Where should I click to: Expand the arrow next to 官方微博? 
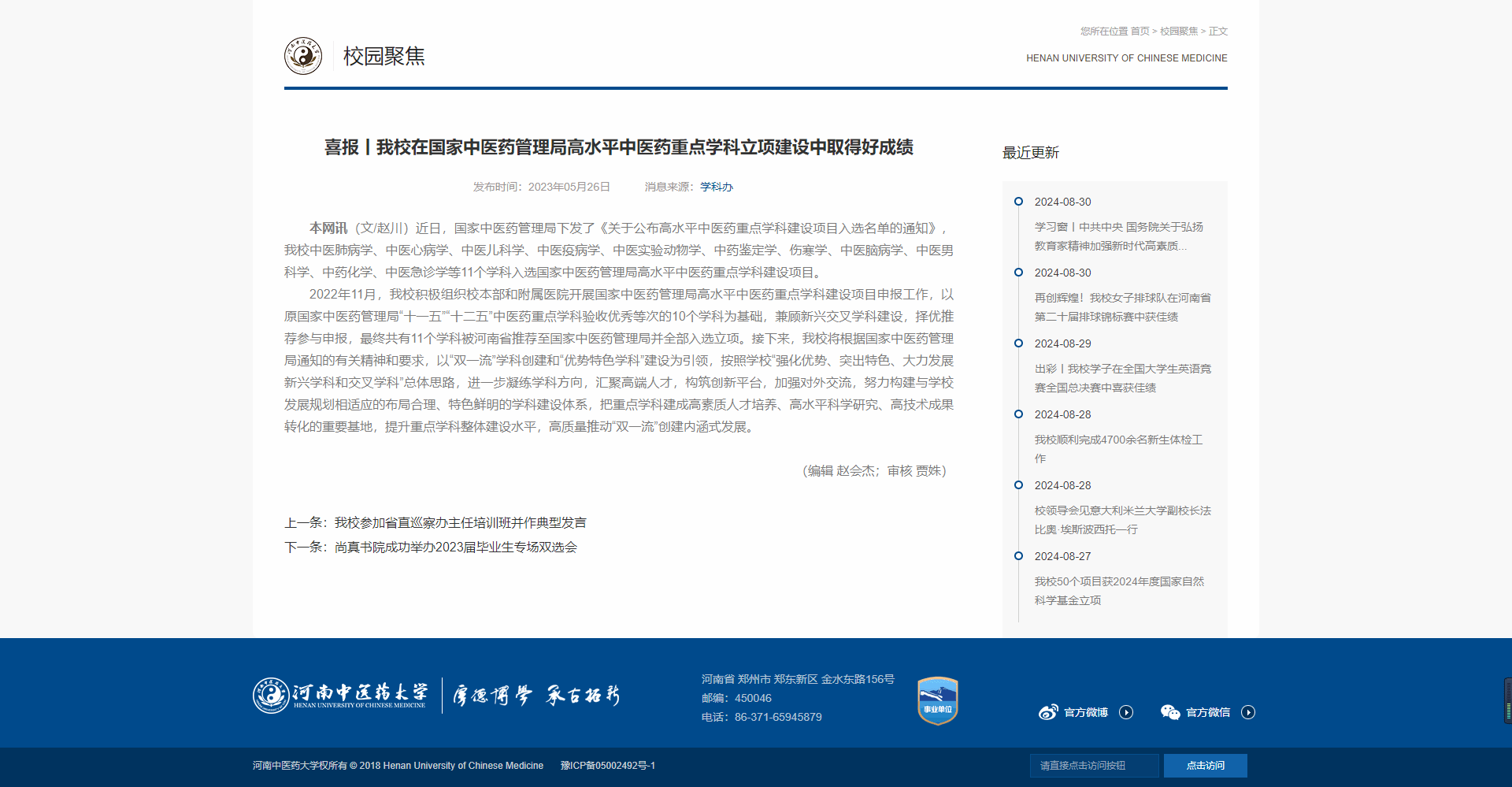pyautogui.click(x=1126, y=712)
